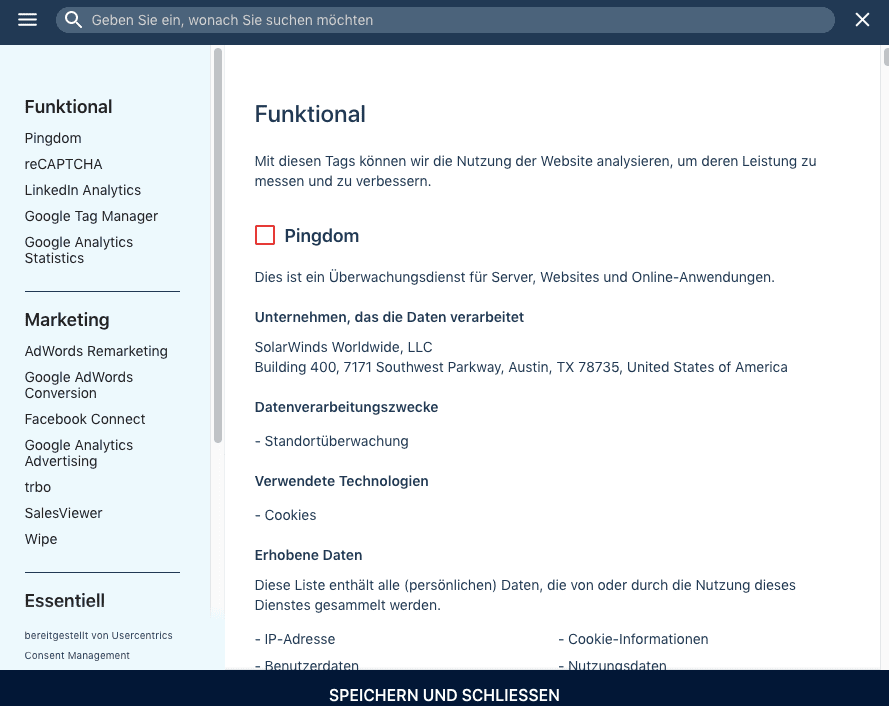
Task: Open Google Analytics Statistics entry
Action: pos(78,250)
